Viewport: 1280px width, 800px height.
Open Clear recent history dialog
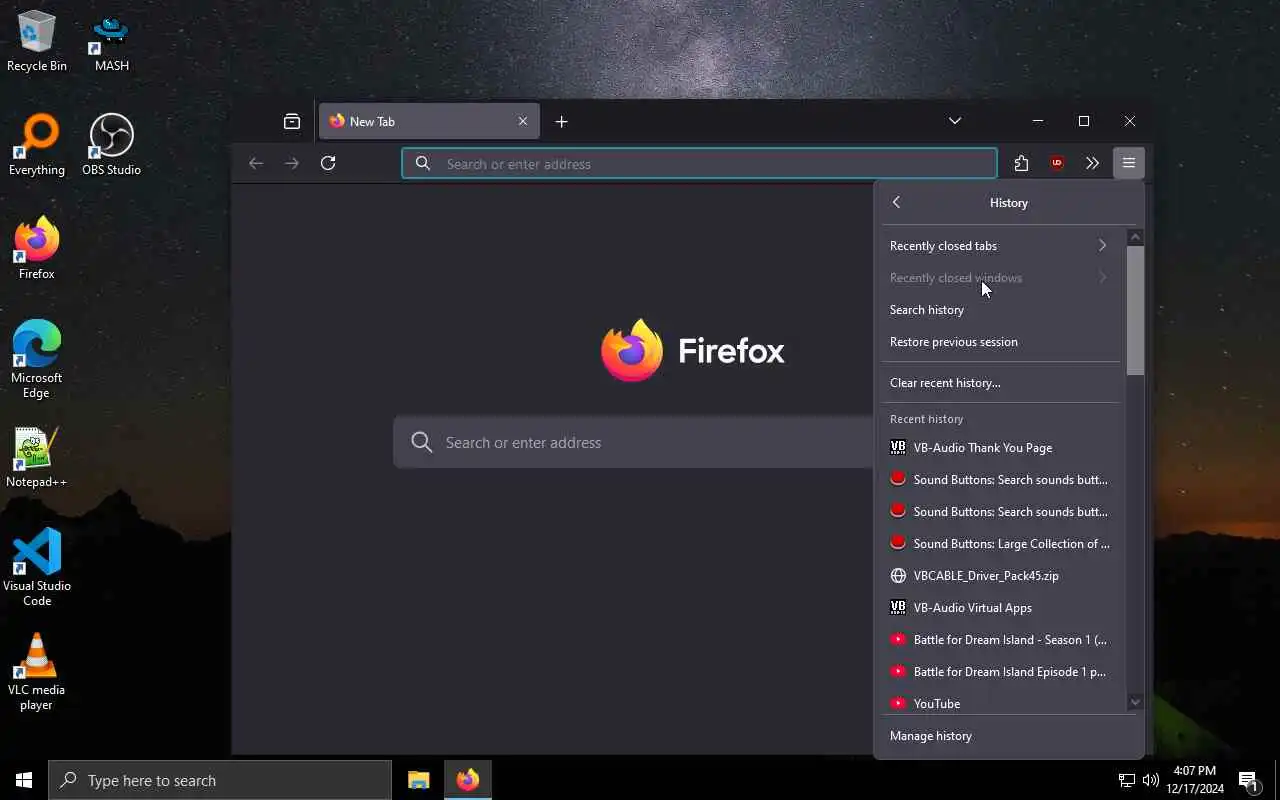coord(1001,383)
